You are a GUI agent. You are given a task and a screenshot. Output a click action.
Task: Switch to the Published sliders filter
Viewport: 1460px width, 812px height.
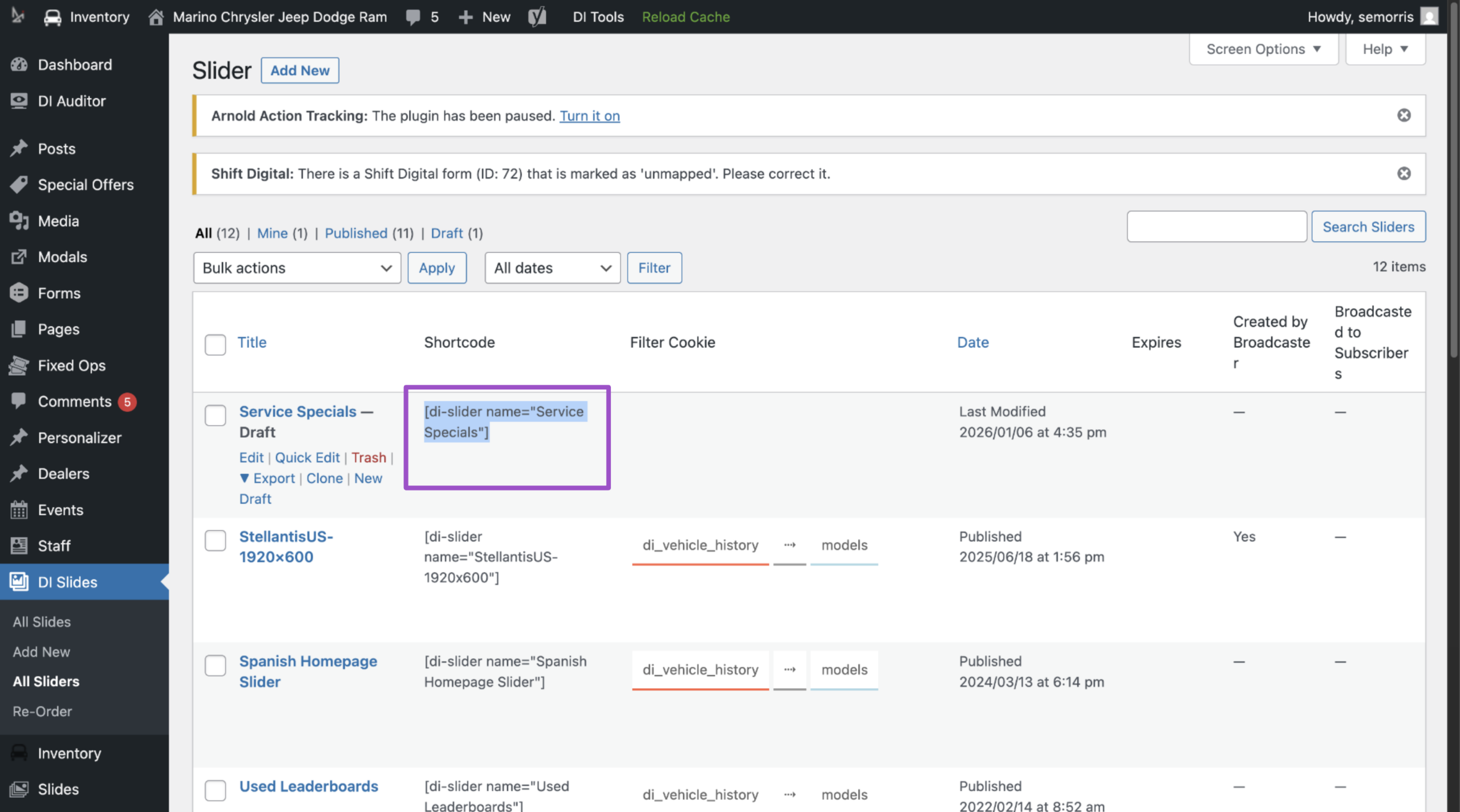(x=356, y=233)
